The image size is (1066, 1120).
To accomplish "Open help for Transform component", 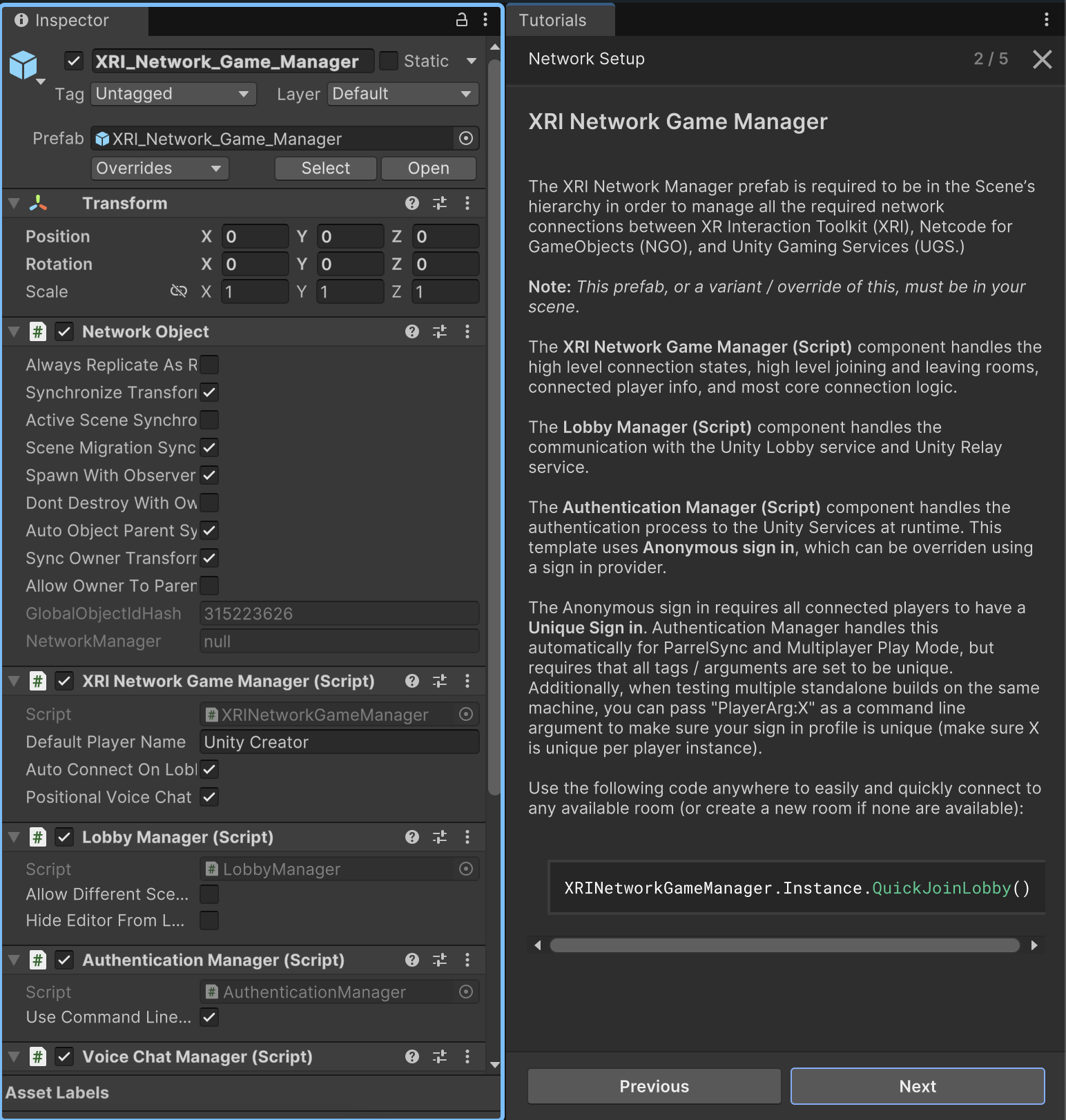I will click(x=412, y=203).
